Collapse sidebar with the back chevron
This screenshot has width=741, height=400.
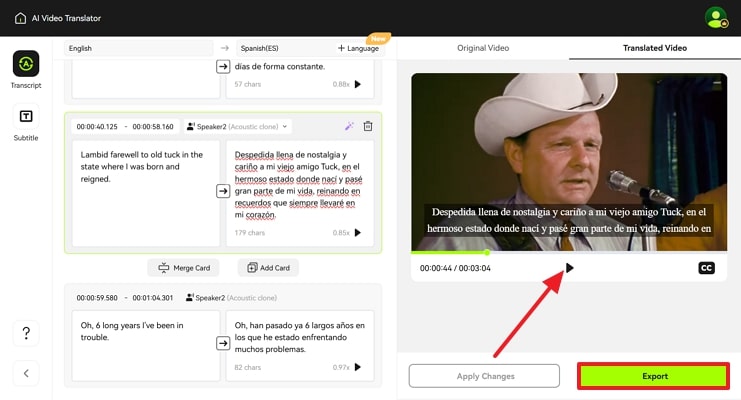(26, 373)
